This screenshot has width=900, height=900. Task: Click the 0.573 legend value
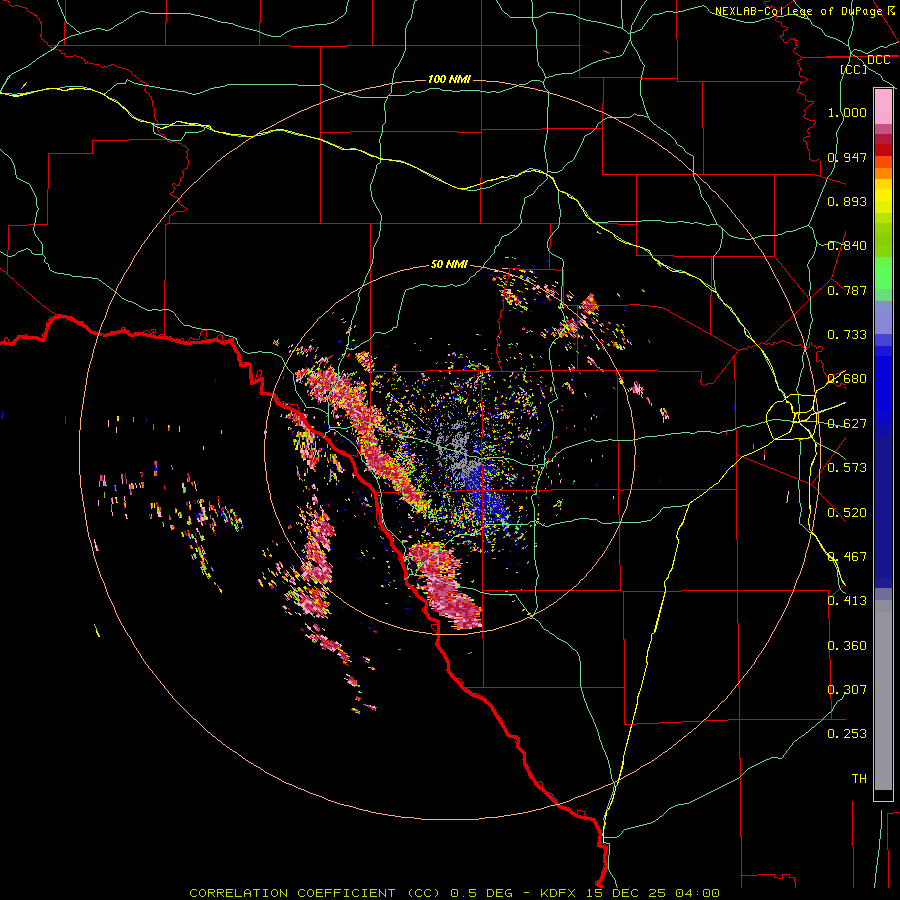847,468
